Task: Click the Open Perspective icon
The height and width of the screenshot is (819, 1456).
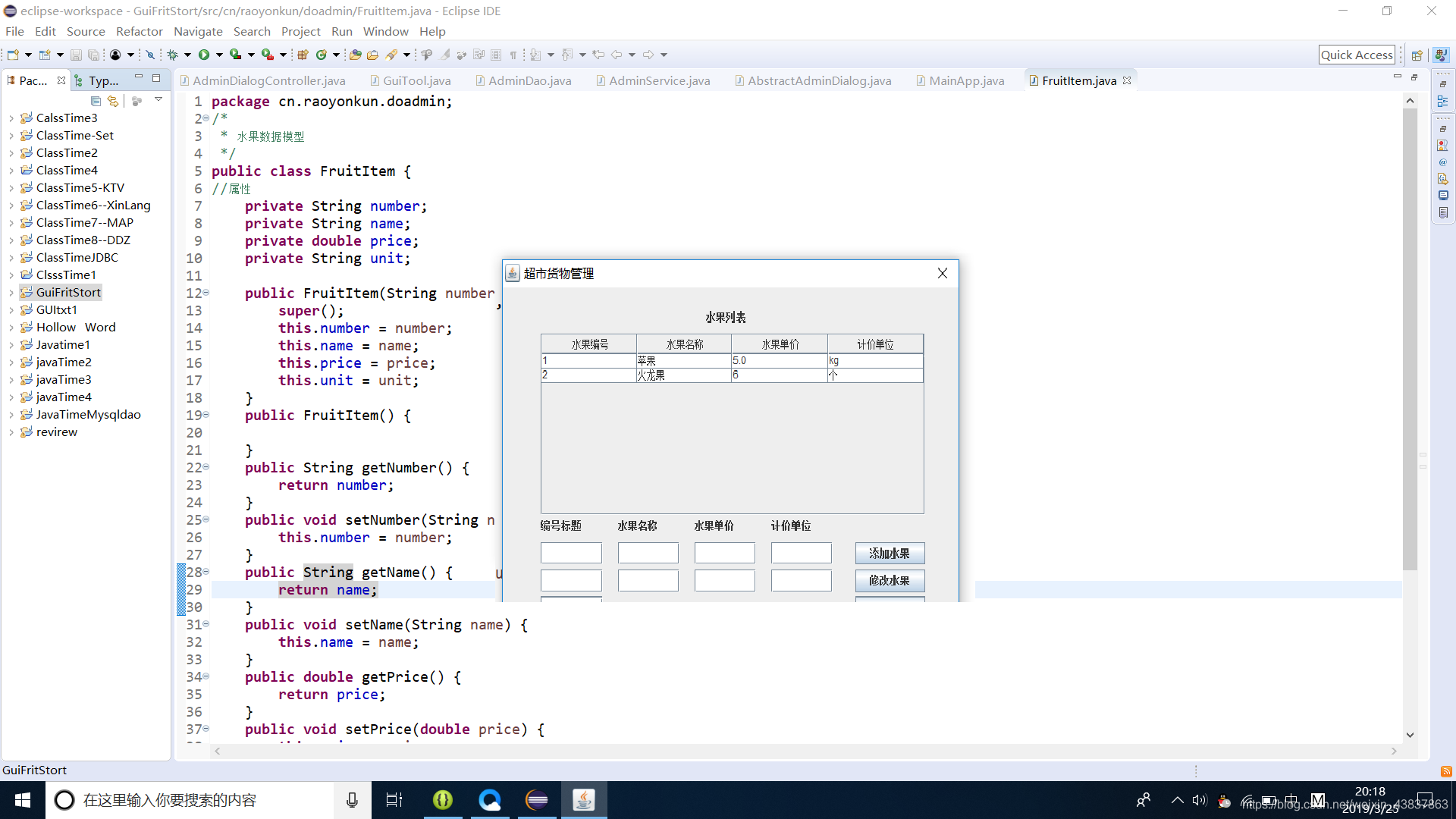Action: point(1417,55)
